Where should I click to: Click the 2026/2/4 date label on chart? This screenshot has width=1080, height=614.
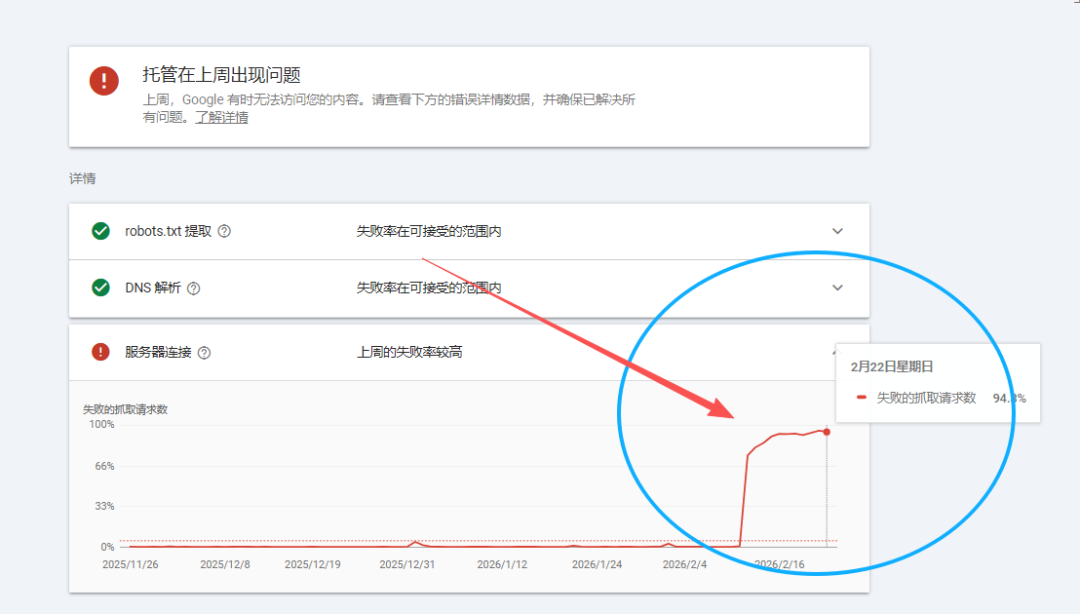click(685, 564)
